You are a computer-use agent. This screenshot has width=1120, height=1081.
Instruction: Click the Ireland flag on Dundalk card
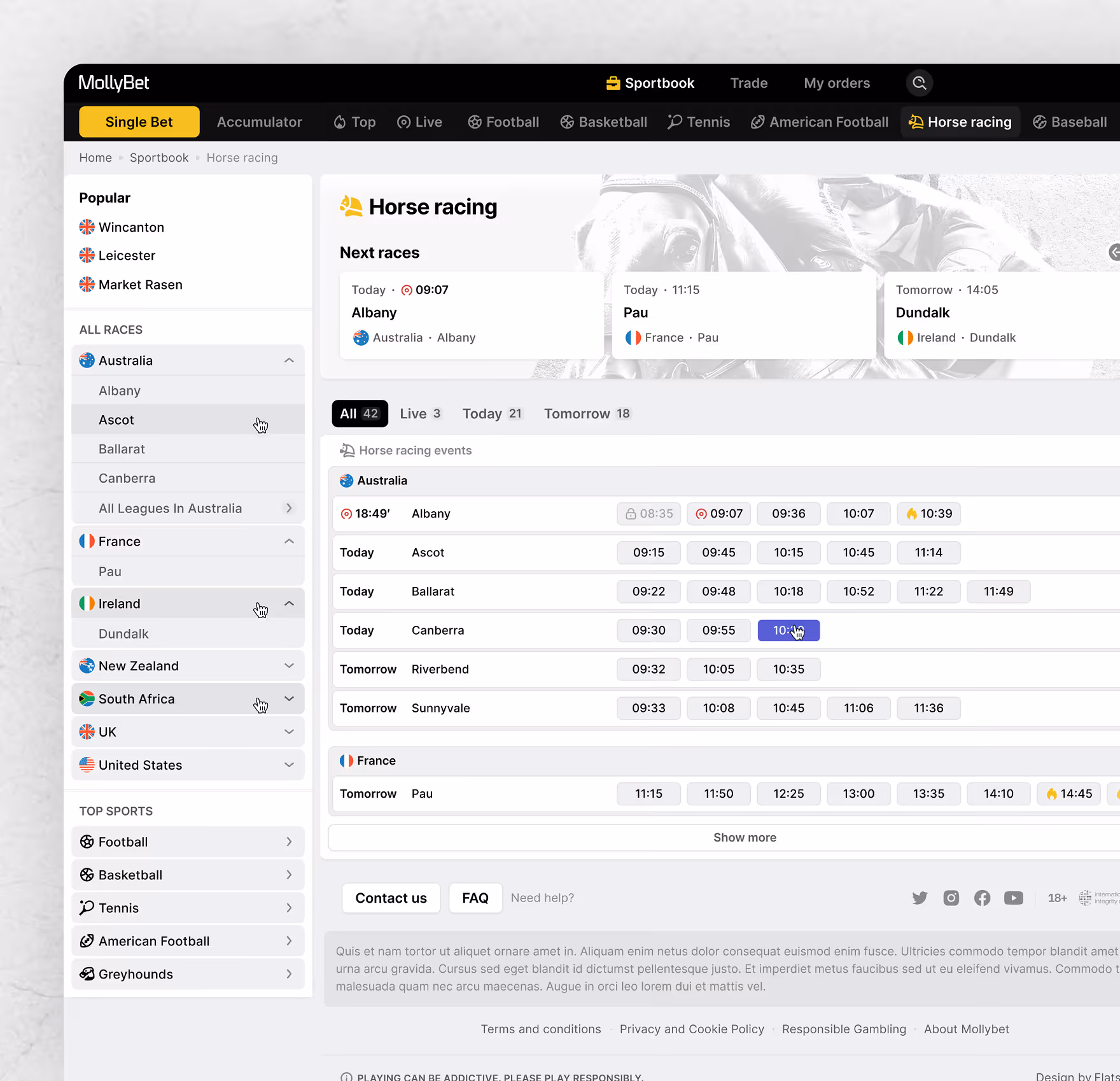pyautogui.click(x=905, y=337)
